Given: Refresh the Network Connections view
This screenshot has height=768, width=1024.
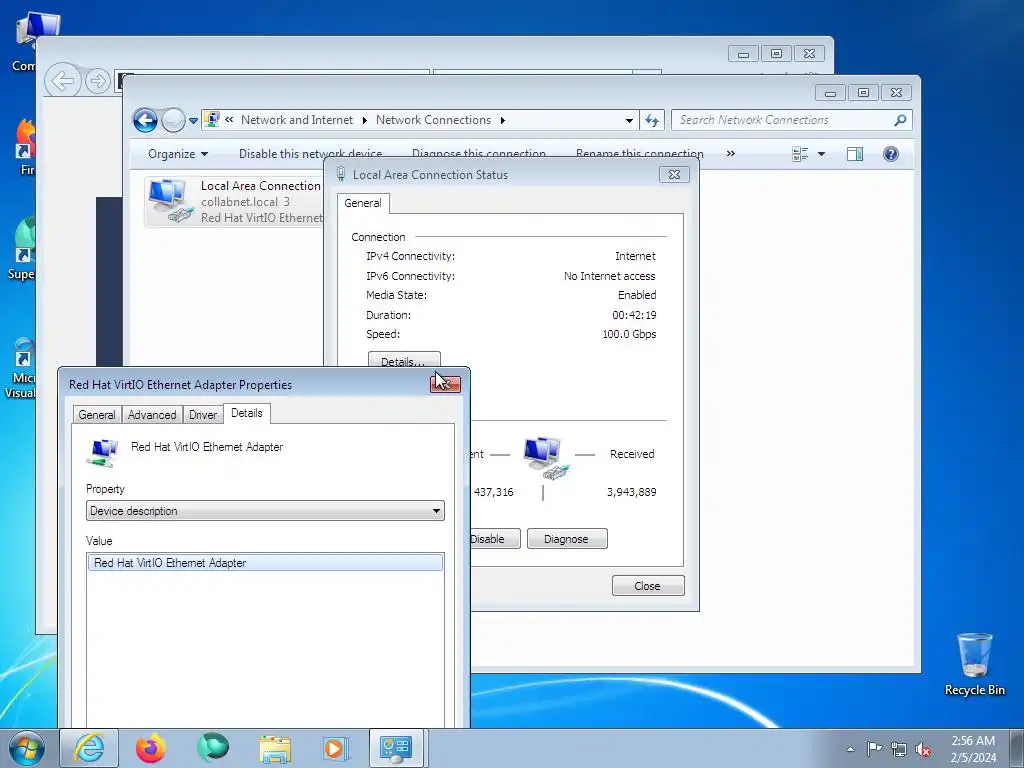Looking at the screenshot, I should [x=652, y=120].
